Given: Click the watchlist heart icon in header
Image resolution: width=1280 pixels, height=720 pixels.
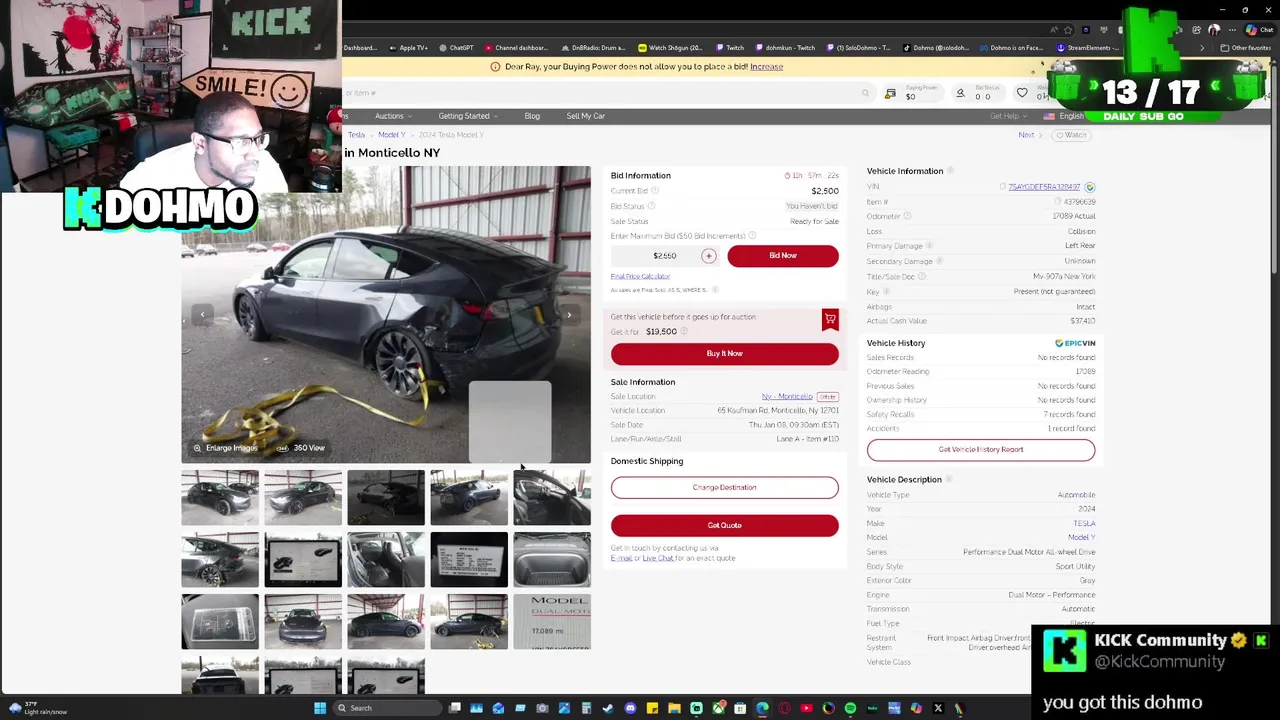Looking at the screenshot, I should tap(1022, 93).
